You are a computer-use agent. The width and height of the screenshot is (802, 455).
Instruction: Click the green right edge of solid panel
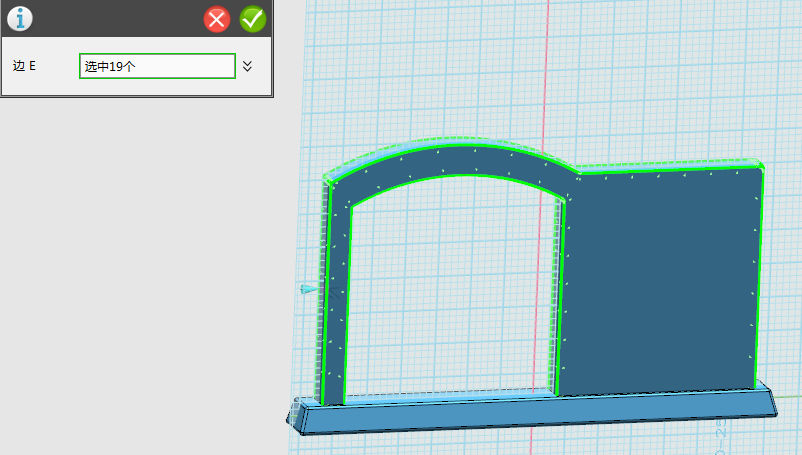(x=758, y=280)
